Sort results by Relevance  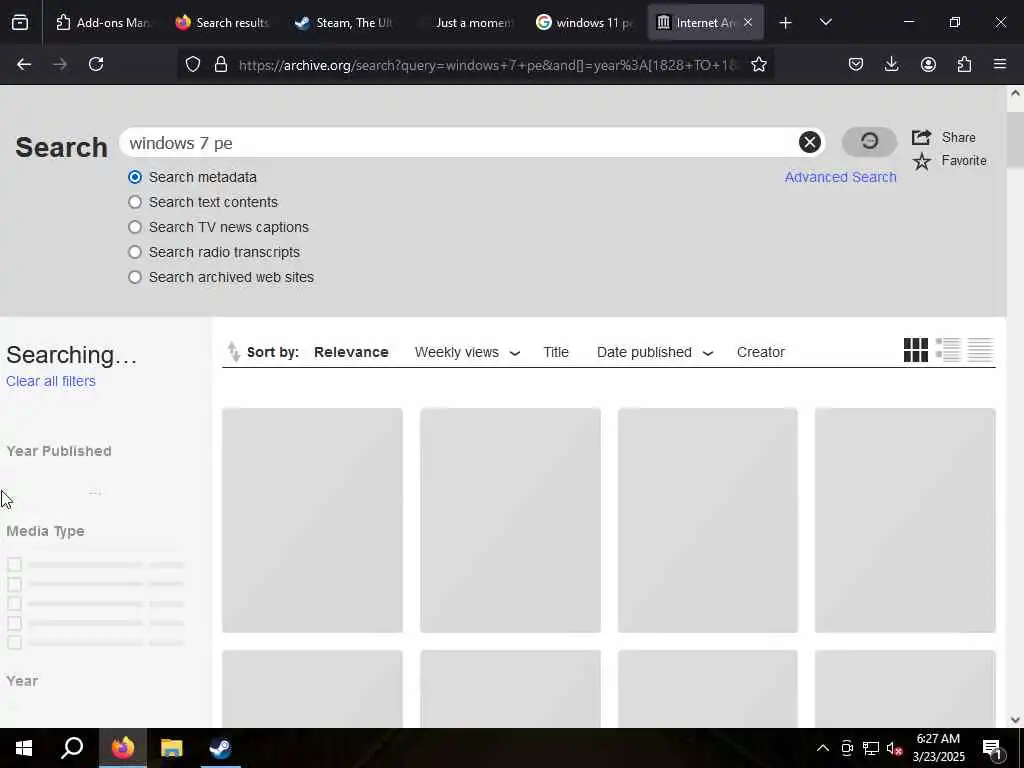[351, 352]
